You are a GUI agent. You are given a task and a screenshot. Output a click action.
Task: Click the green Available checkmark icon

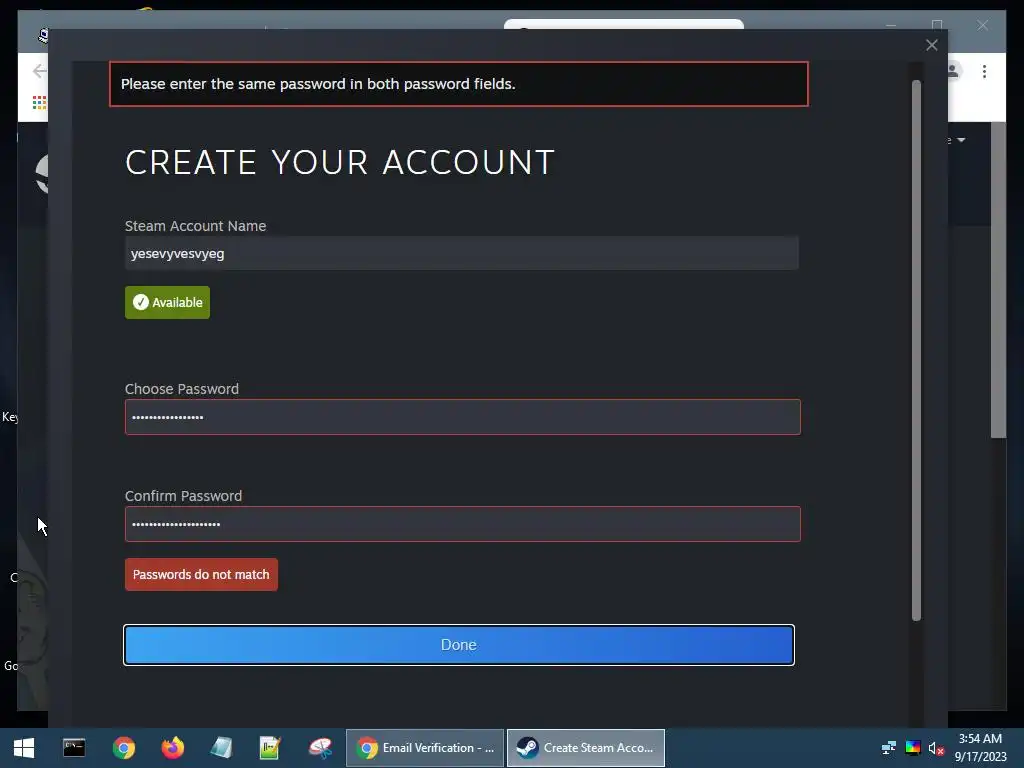click(x=140, y=302)
